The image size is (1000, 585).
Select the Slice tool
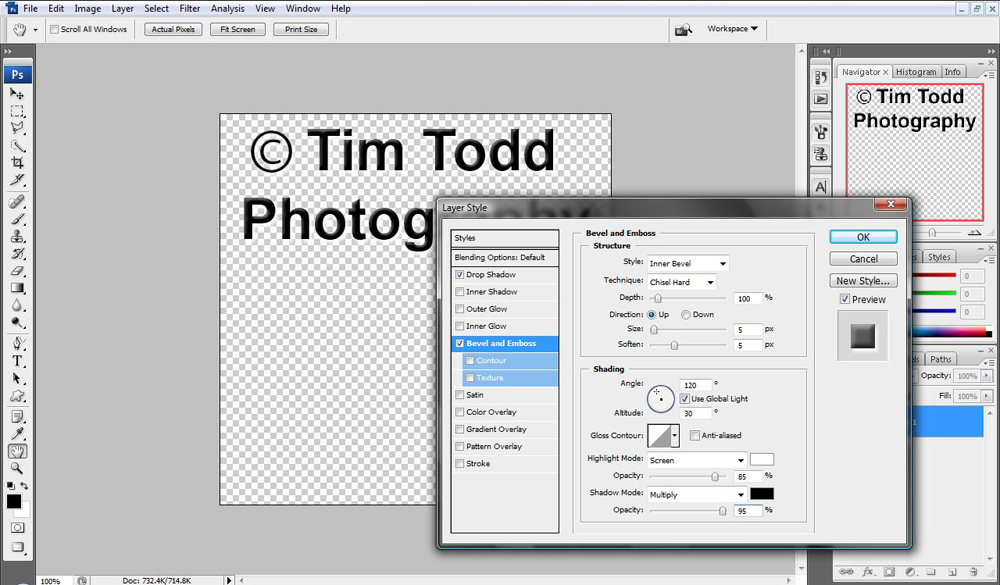pos(17,180)
